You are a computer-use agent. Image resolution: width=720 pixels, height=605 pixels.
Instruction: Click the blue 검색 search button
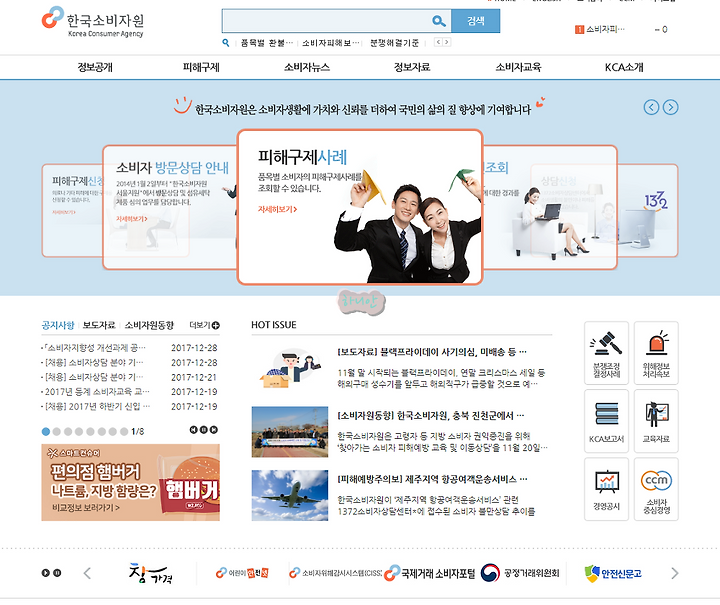click(x=476, y=21)
